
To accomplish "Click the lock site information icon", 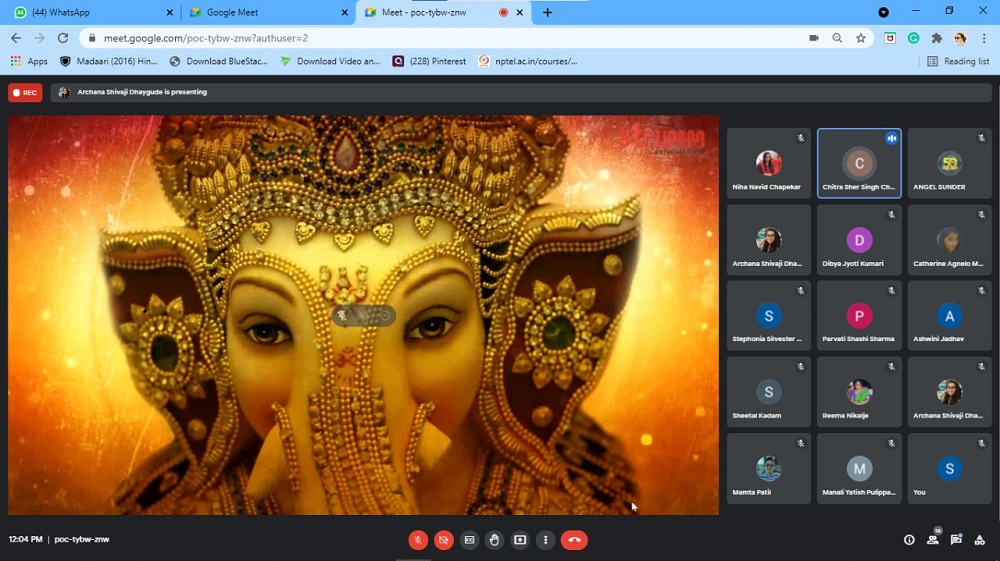I will point(92,38).
